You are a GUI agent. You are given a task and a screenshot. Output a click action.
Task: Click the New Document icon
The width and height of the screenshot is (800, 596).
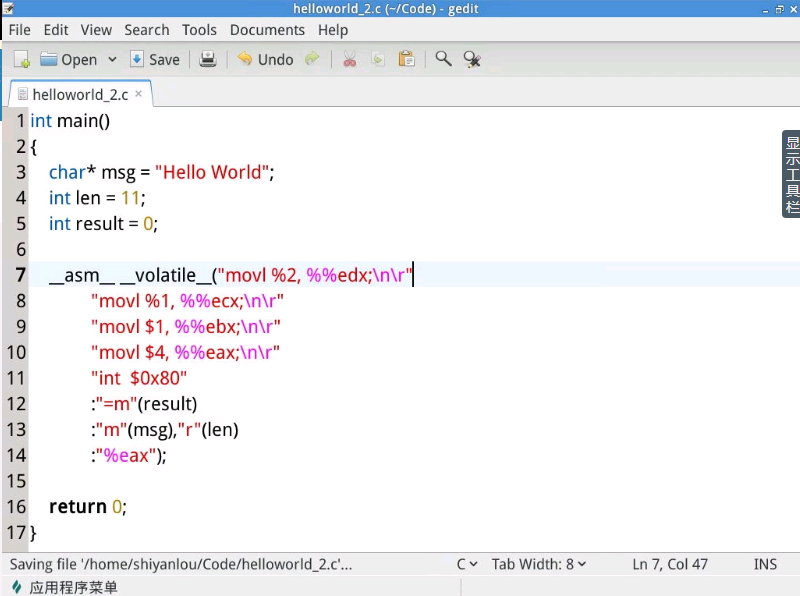click(21, 60)
